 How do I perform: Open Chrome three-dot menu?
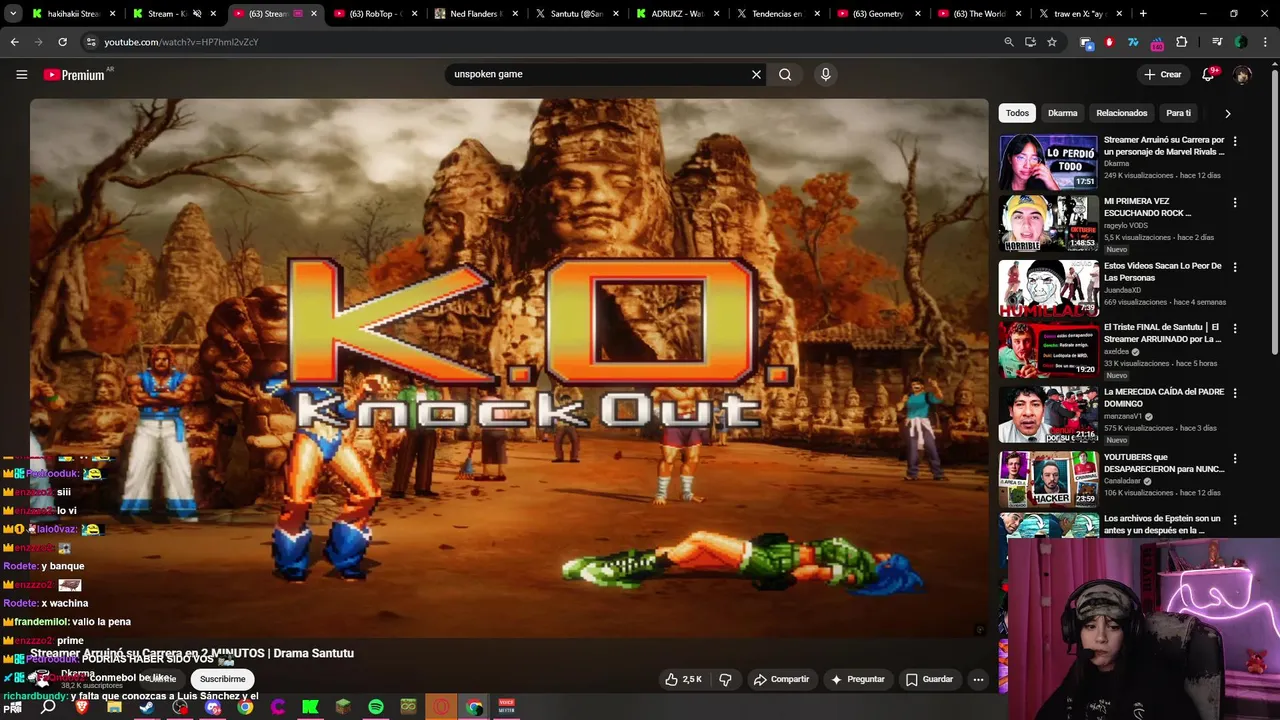[x=1264, y=42]
